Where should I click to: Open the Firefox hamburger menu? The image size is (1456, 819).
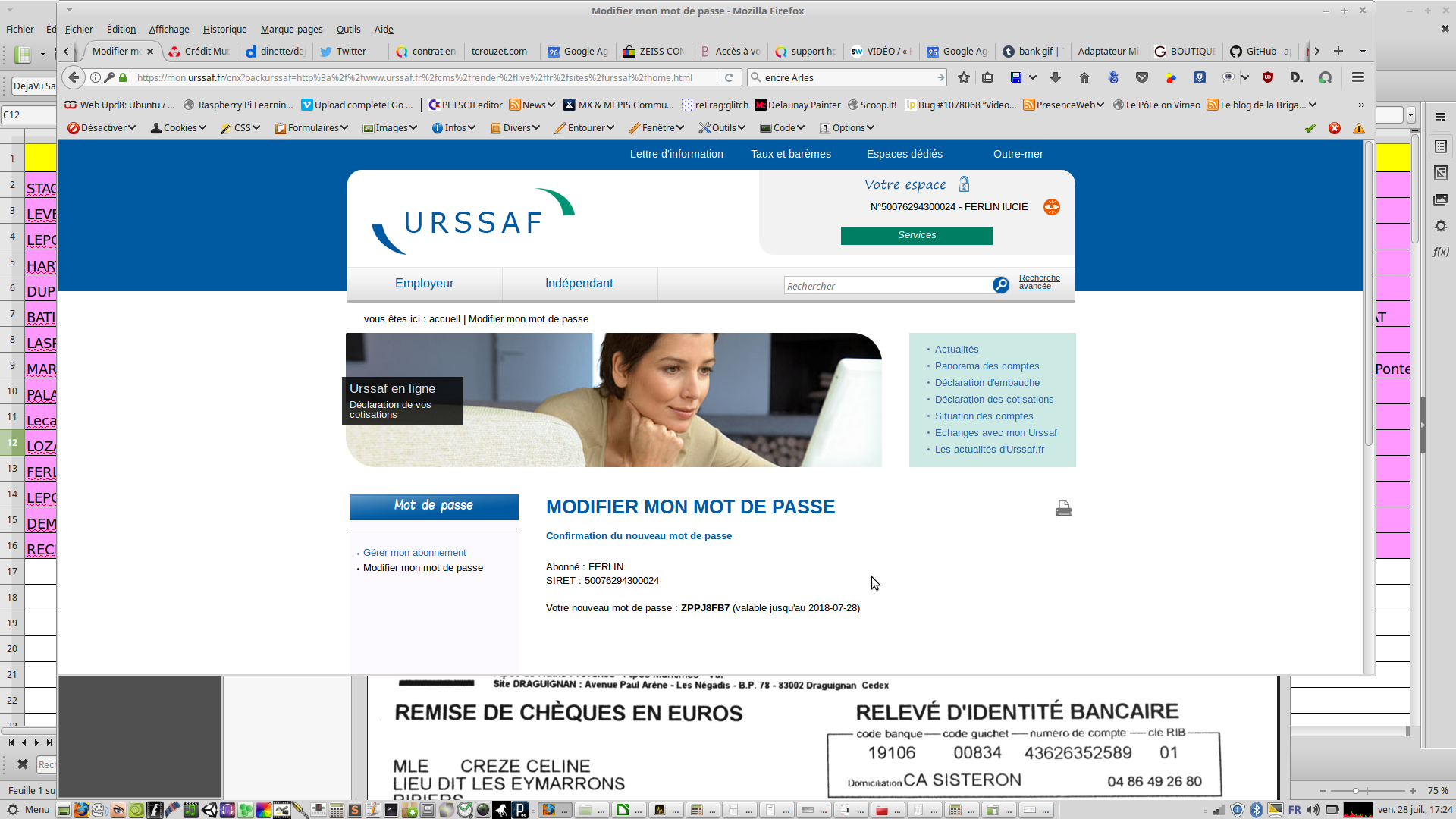click(1358, 77)
